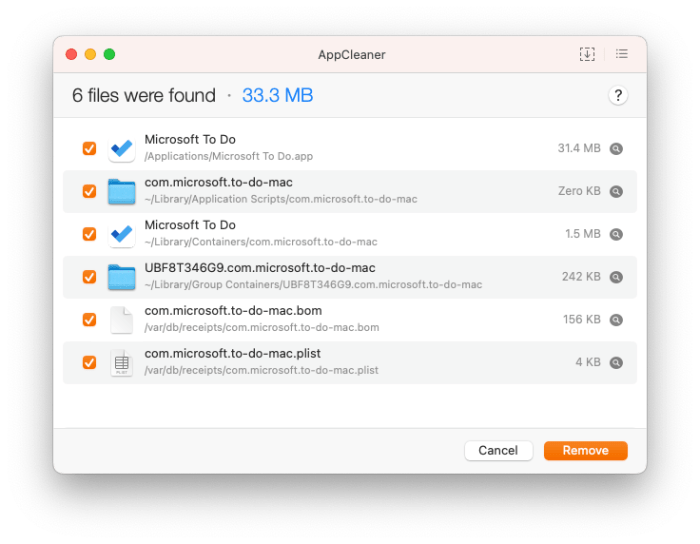Click the Microsoft To Do app icon in first row

click(x=121, y=149)
